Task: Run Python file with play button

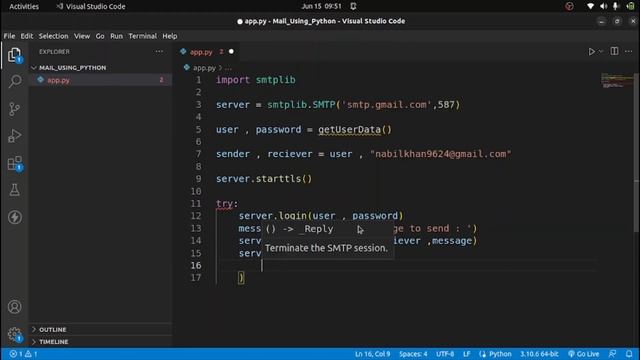Action: click(591, 51)
